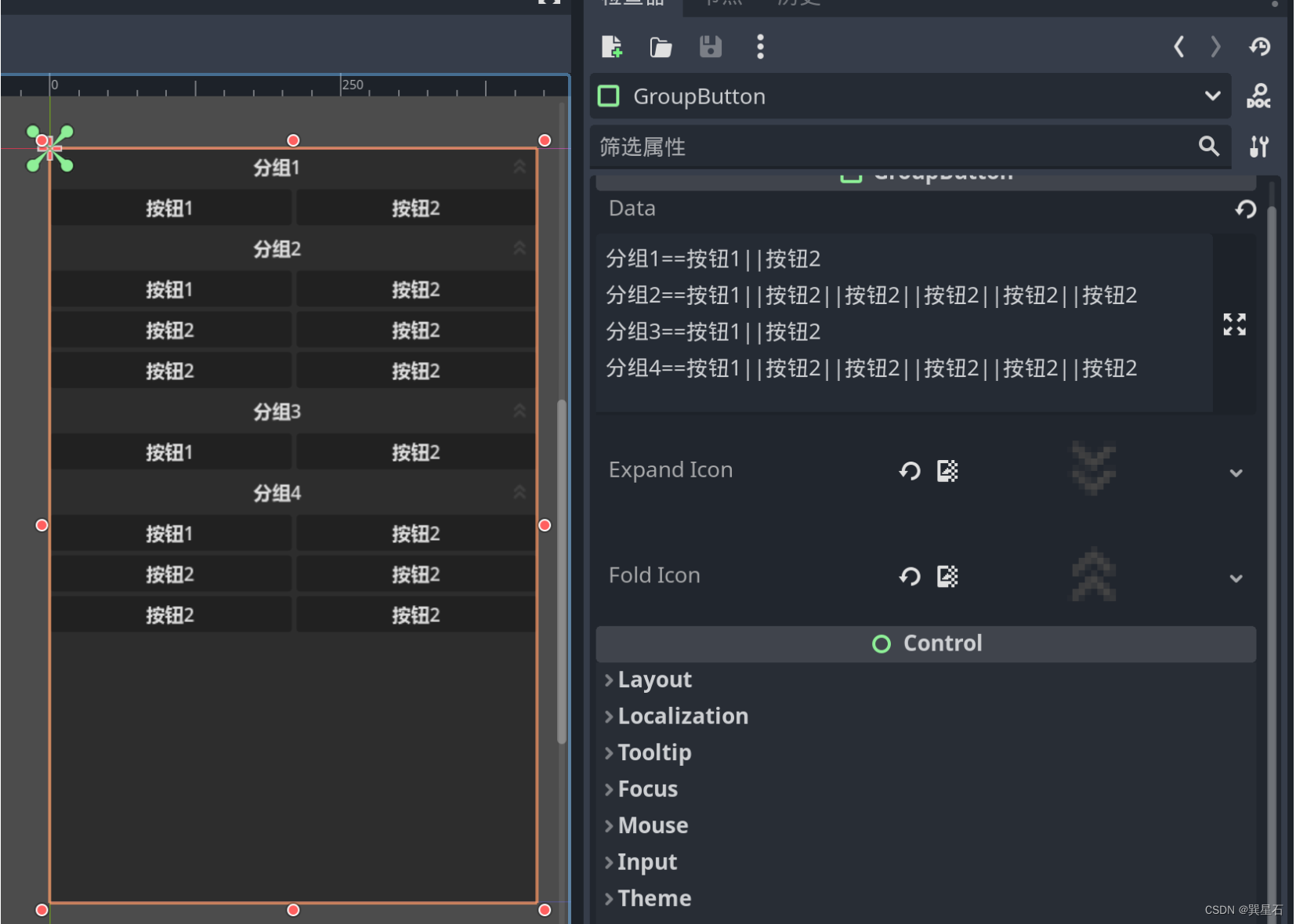Image resolution: width=1296 pixels, height=924 pixels.
Task: Grab the top-center resize handle
Action: (x=293, y=140)
